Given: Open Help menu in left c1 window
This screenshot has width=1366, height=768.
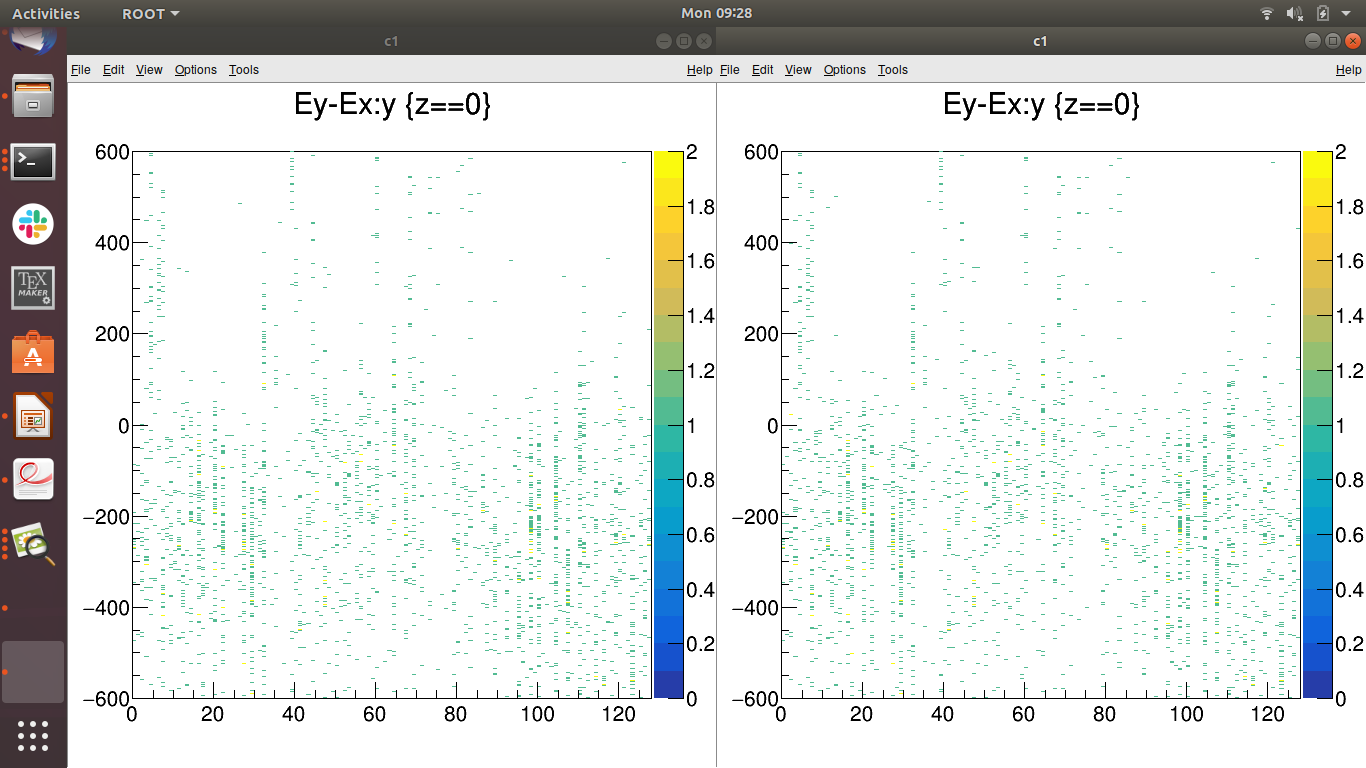Looking at the screenshot, I should [x=700, y=70].
